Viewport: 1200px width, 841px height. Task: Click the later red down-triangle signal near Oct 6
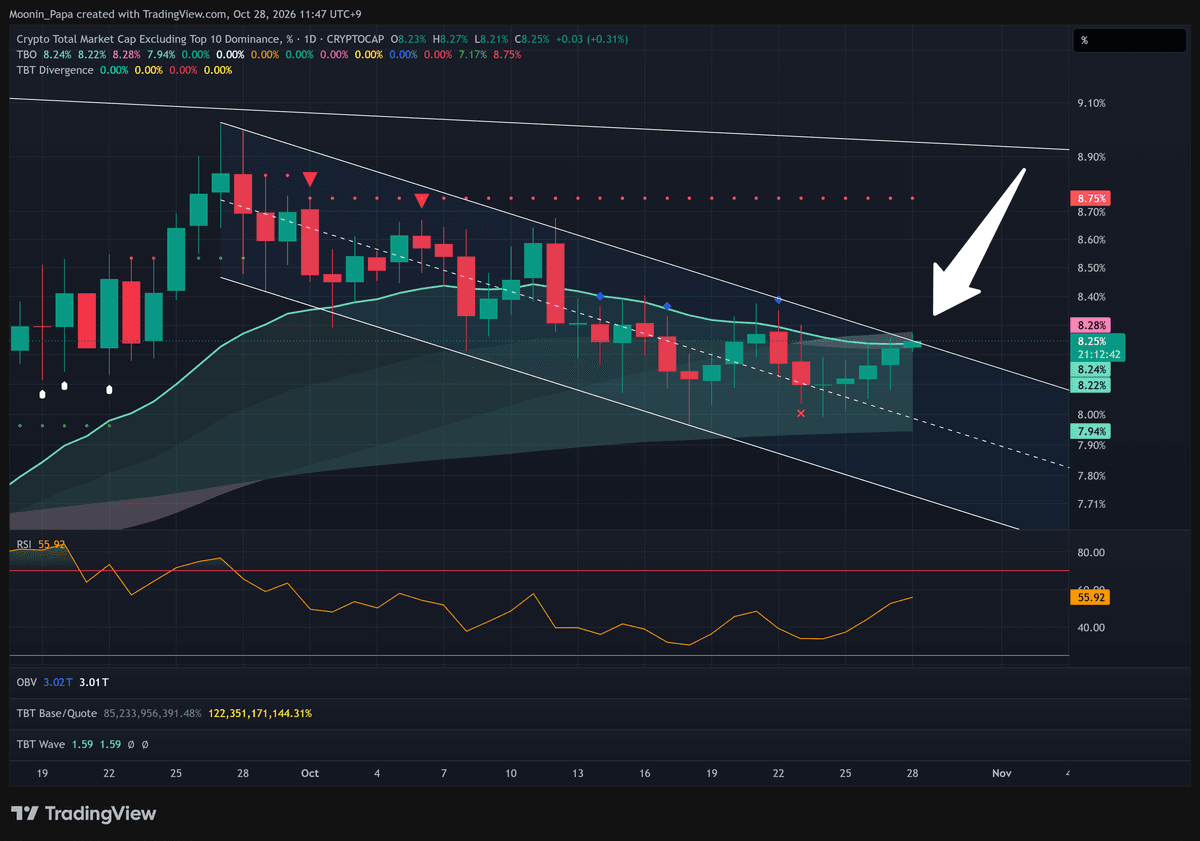tap(422, 201)
